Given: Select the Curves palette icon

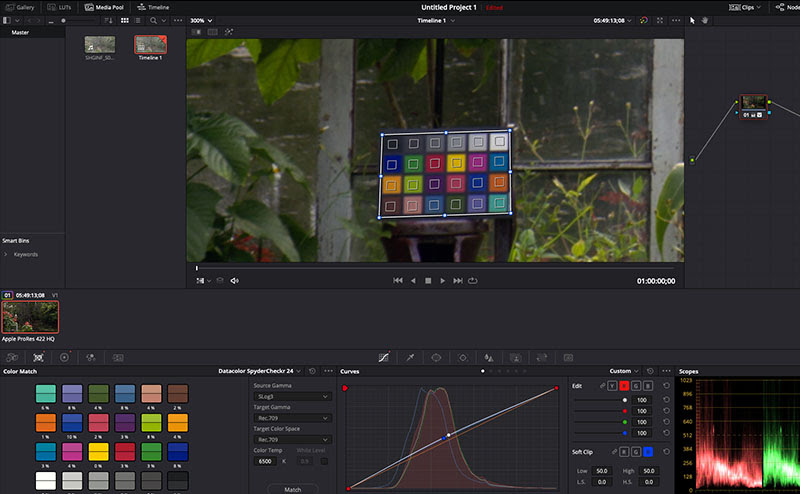Looking at the screenshot, I should click(x=384, y=358).
